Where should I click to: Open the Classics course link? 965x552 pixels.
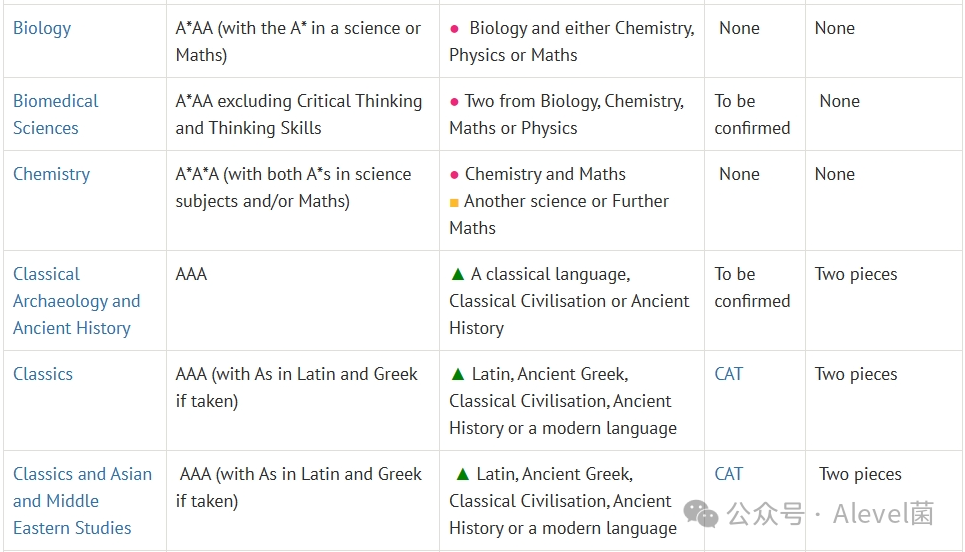point(43,374)
